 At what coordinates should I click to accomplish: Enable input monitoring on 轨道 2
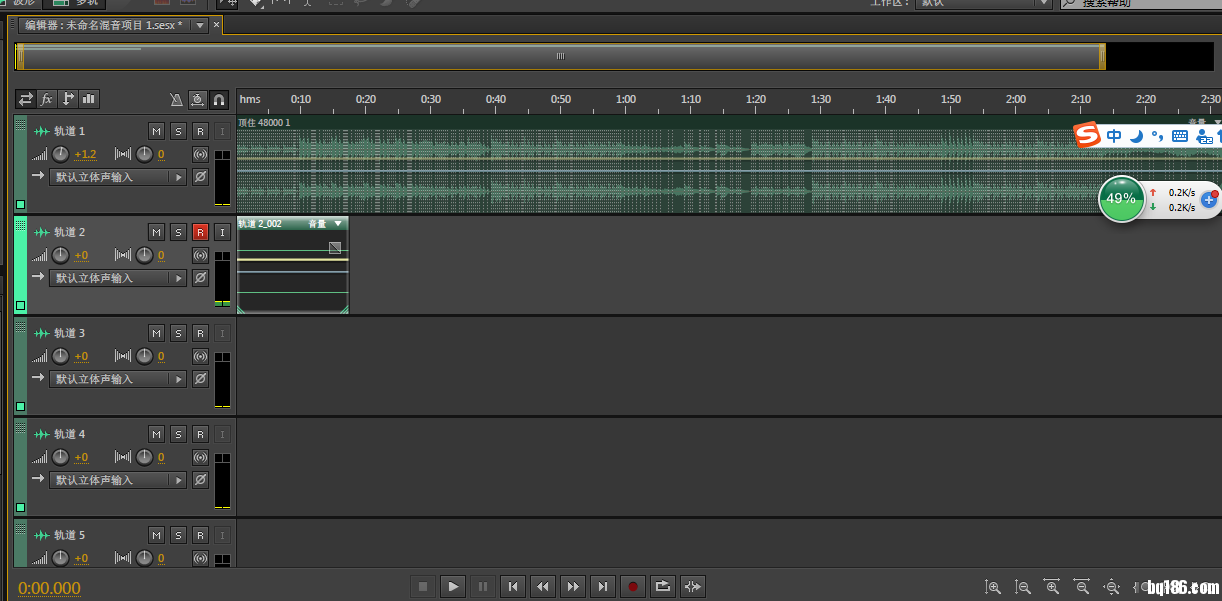pos(222,232)
